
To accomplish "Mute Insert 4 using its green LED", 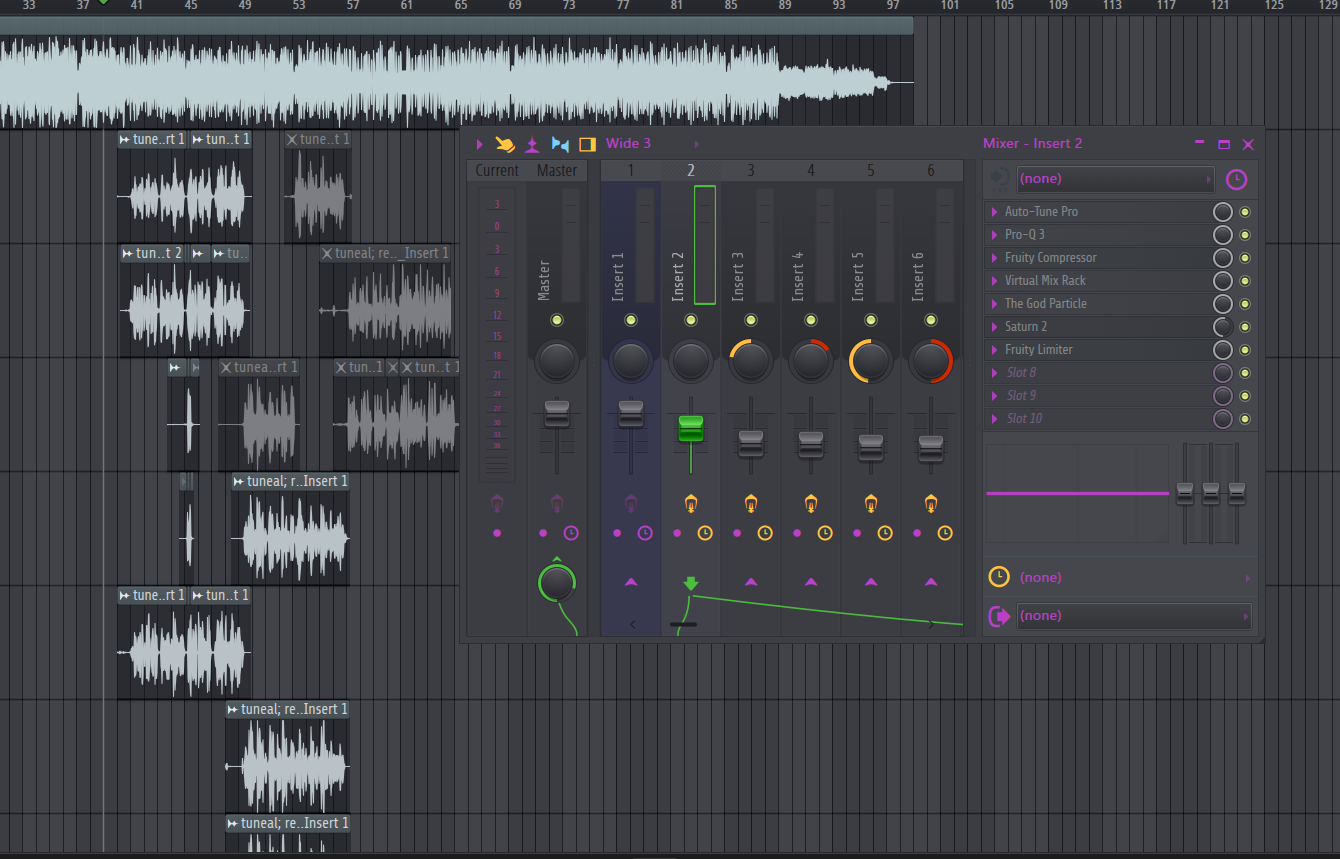I will [811, 320].
